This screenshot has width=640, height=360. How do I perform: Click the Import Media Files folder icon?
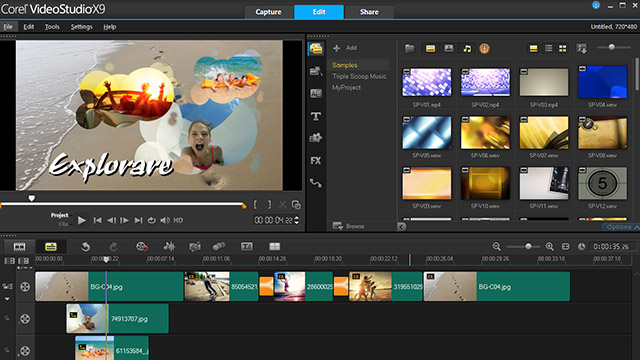tap(409, 49)
